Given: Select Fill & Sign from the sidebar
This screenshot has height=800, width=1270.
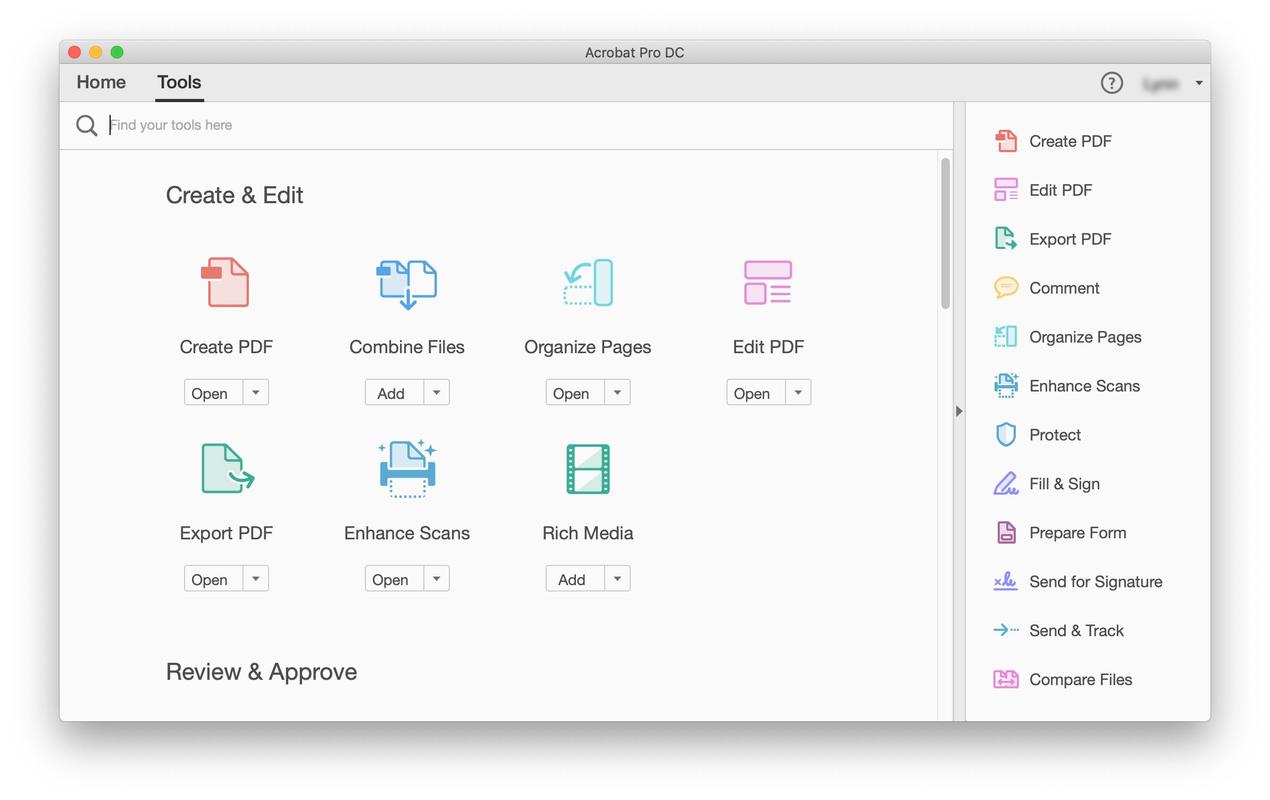Looking at the screenshot, I should pyautogui.click(x=1004, y=483).
